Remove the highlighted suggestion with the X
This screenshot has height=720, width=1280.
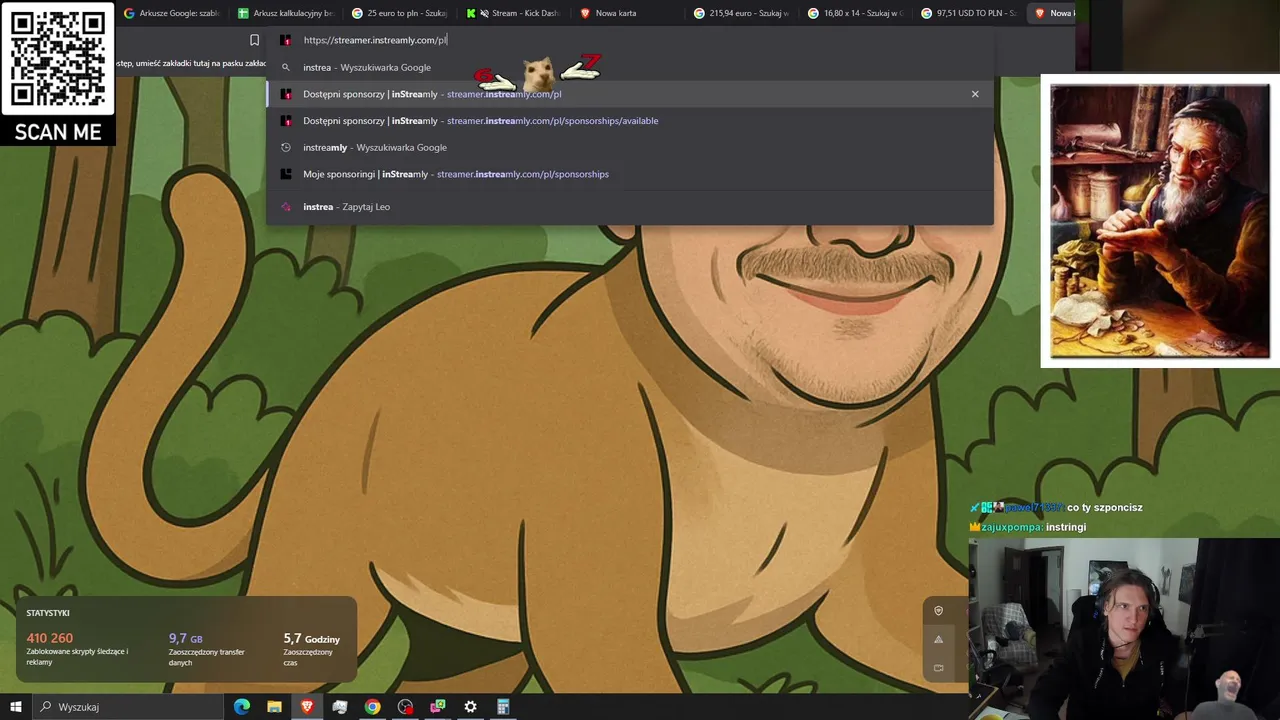pos(975,94)
